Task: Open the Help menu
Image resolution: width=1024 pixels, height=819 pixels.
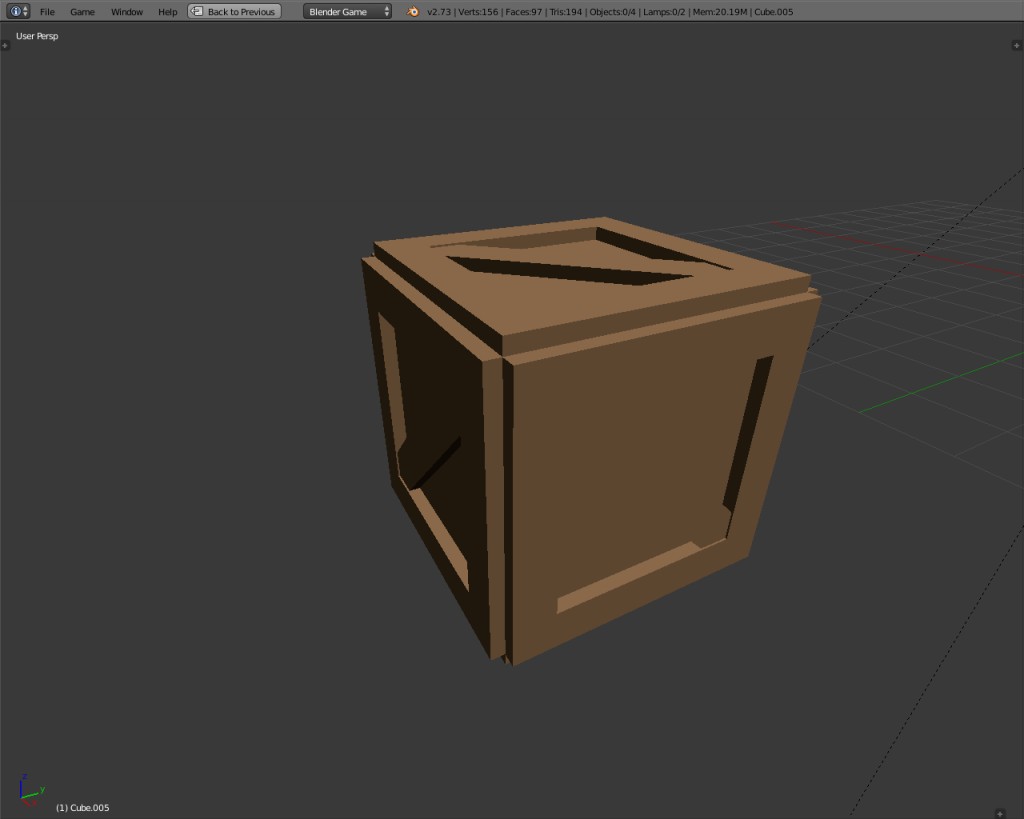Action: 167,12
